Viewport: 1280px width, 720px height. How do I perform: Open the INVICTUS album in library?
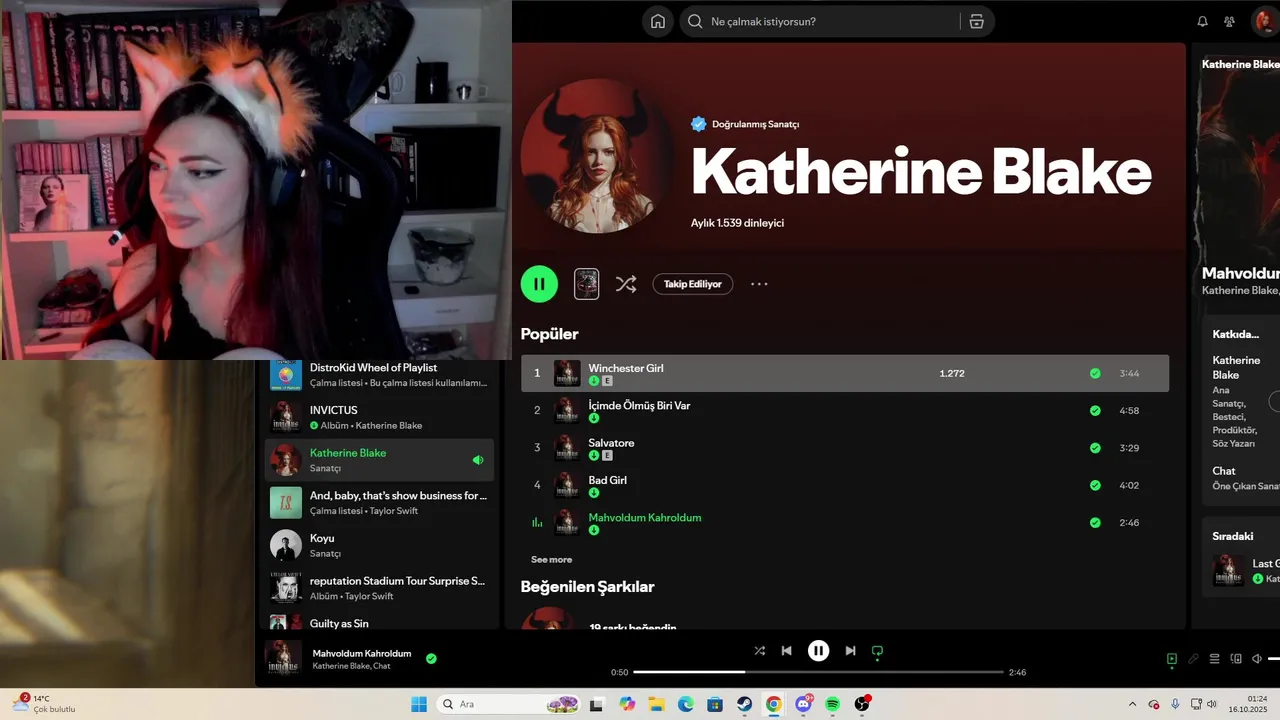pos(379,417)
